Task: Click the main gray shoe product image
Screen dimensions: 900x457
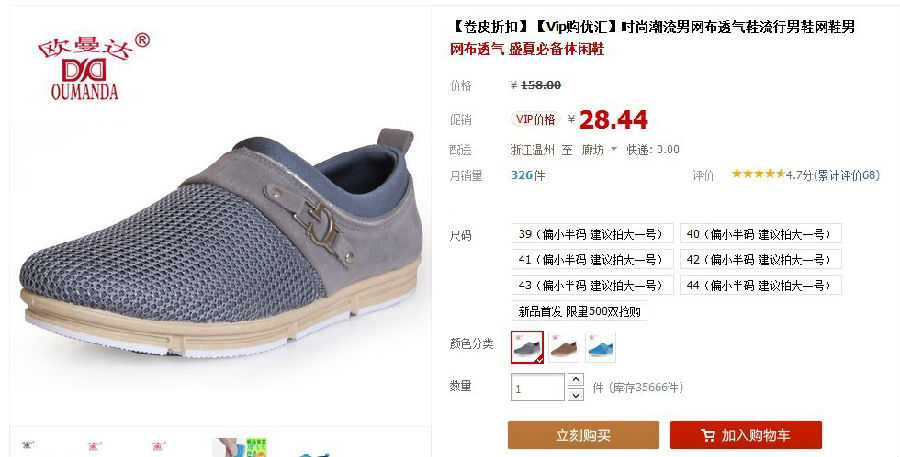Action: click(221, 241)
